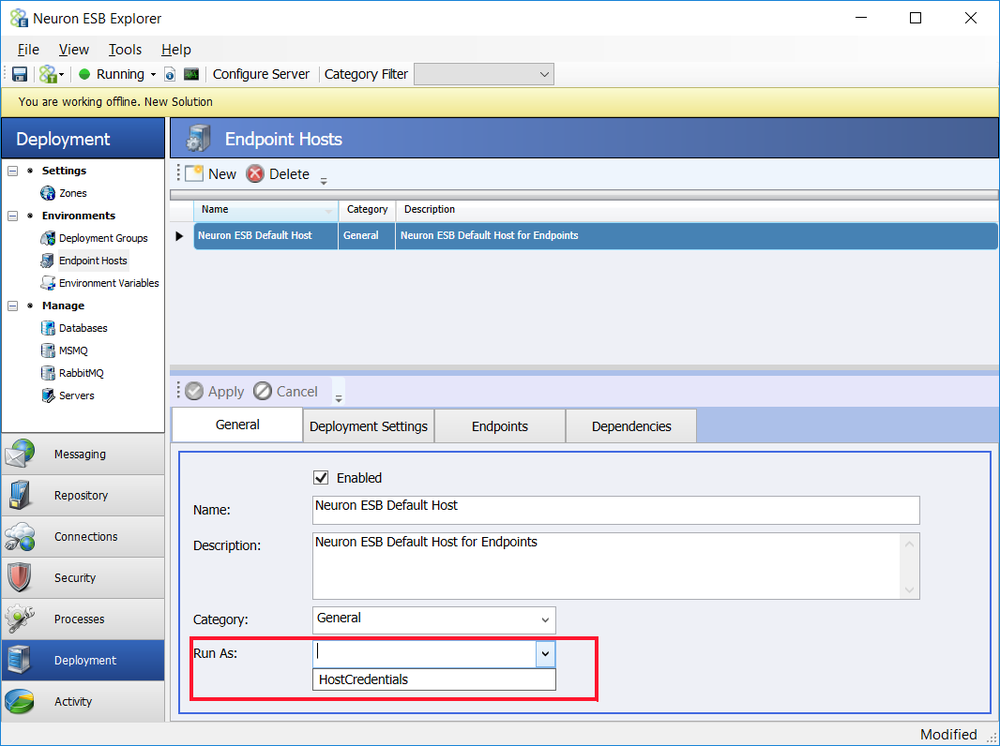
Task: Click the Databases icon in Manage
Action: coord(47,328)
